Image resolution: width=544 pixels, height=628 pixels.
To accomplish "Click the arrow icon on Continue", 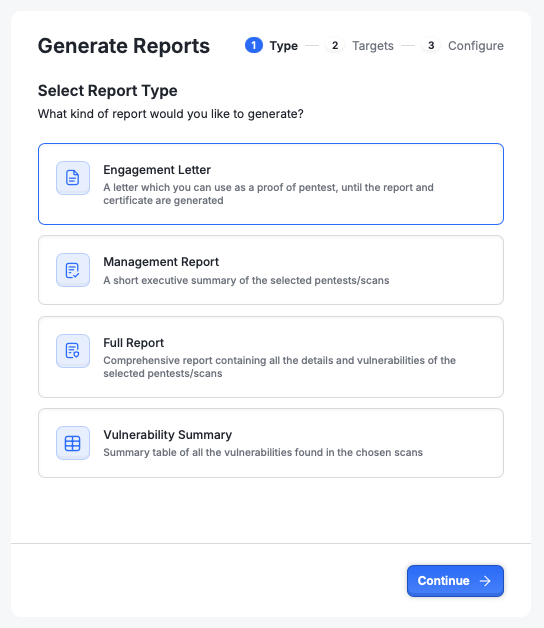I will 485,581.
